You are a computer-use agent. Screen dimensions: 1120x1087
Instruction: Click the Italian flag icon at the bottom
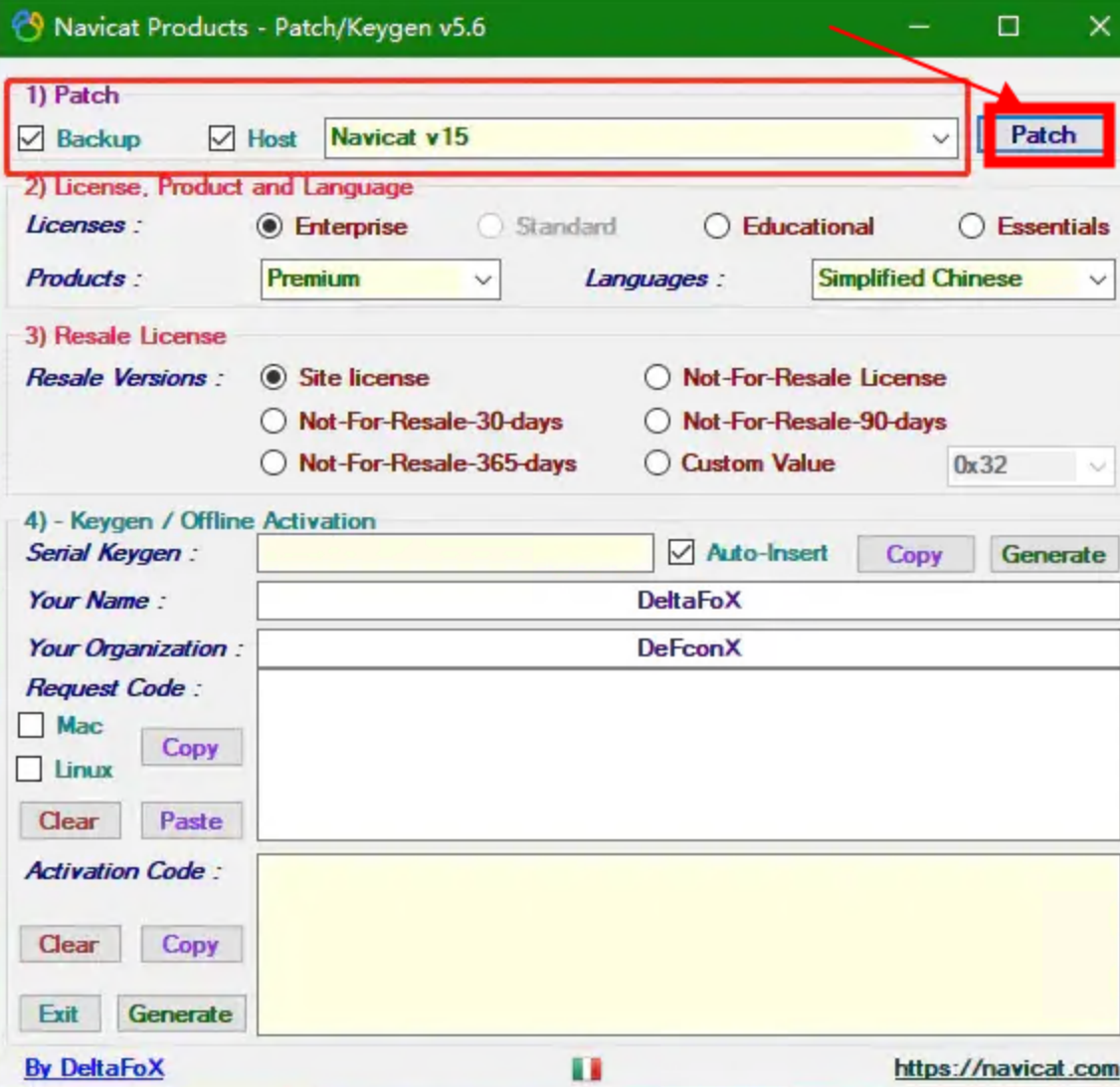[x=587, y=1069]
